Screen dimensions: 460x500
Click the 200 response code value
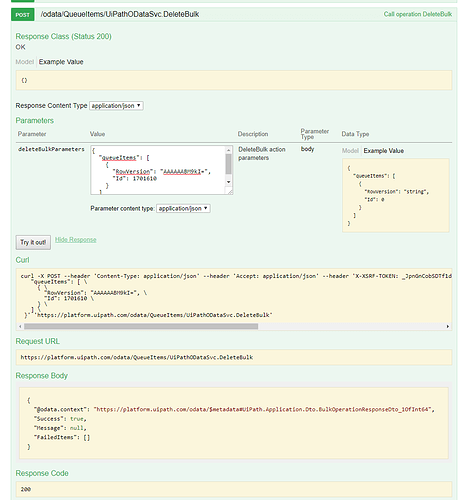pos(26,489)
